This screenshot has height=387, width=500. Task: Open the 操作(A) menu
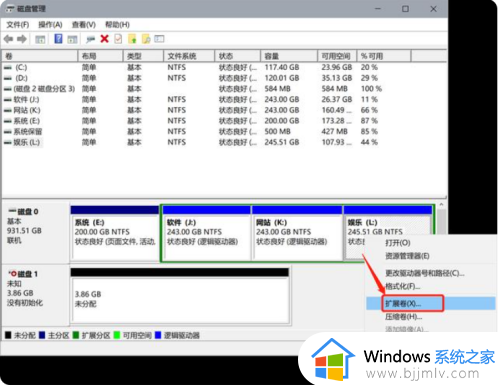tap(50, 25)
